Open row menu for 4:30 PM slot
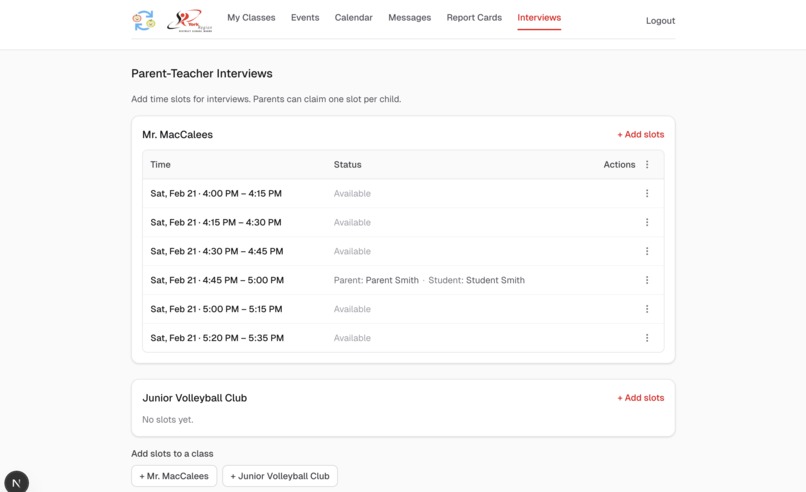 click(x=647, y=251)
